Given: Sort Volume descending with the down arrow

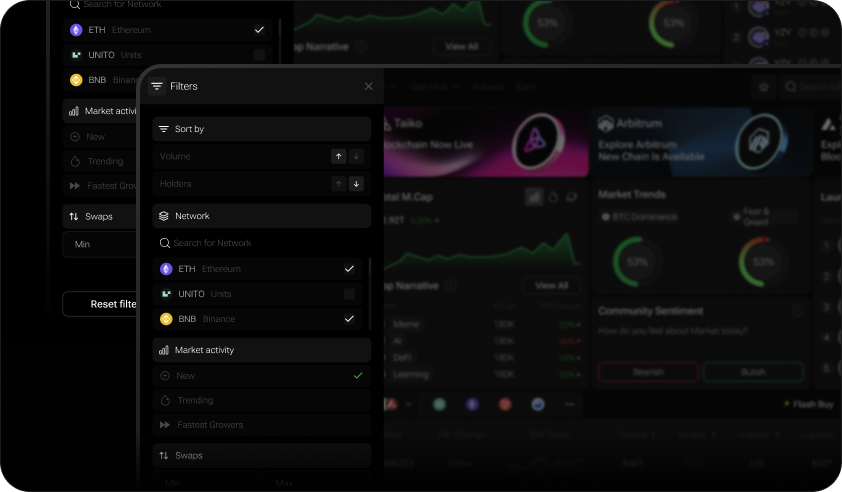Looking at the screenshot, I should (x=356, y=157).
